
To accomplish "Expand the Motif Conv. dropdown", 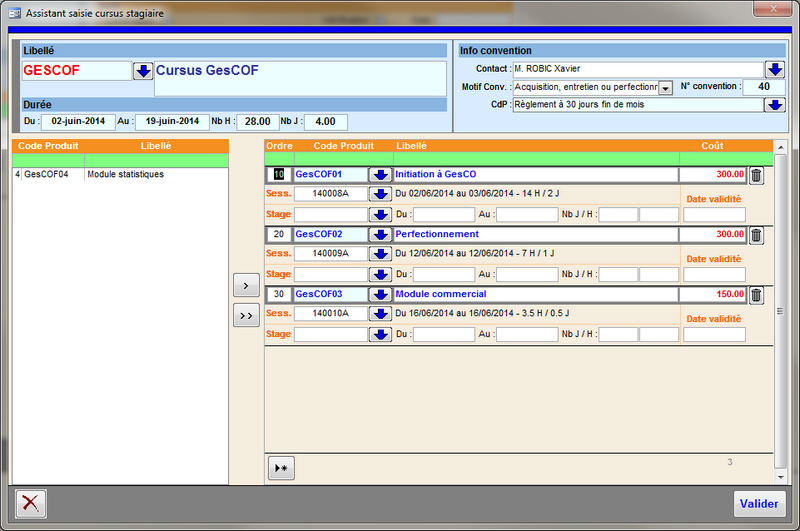I will coord(664,88).
